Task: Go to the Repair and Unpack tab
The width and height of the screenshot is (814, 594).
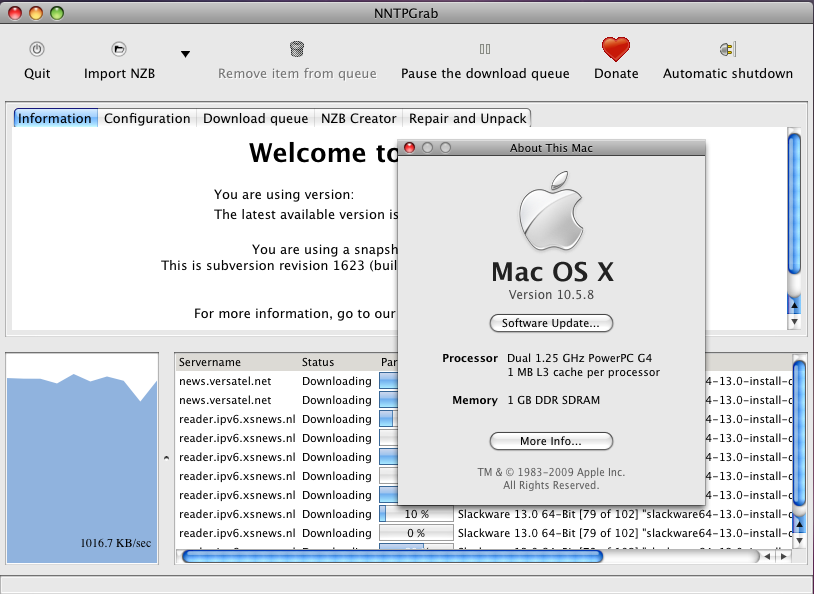Action: click(x=467, y=118)
